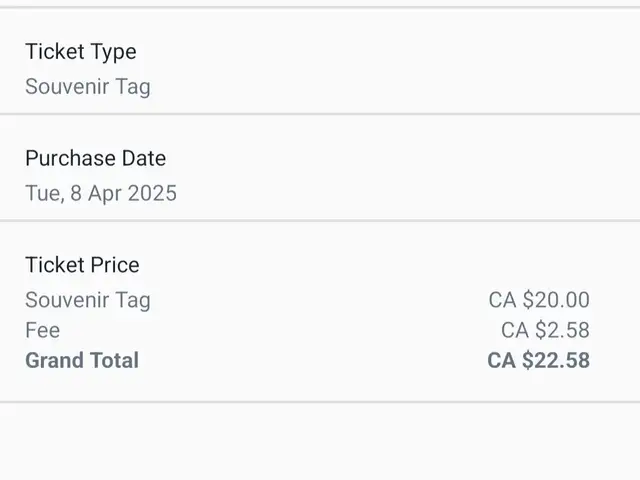The width and height of the screenshot is (640, 480).
Task: Click the year 2025 in purchase date
Action: click(x=152, y=193)
